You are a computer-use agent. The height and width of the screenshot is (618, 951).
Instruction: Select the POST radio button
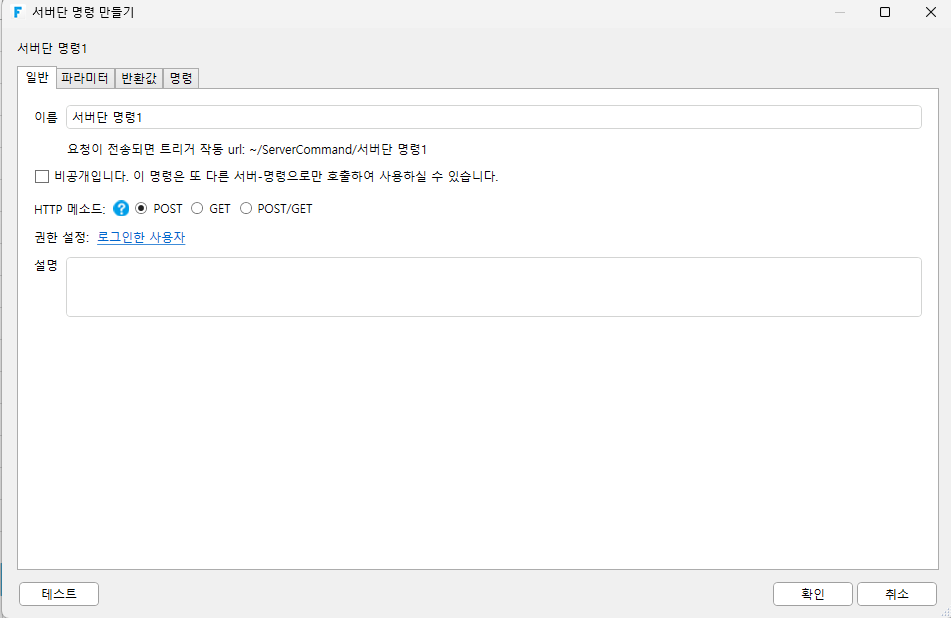click(141, 209)
